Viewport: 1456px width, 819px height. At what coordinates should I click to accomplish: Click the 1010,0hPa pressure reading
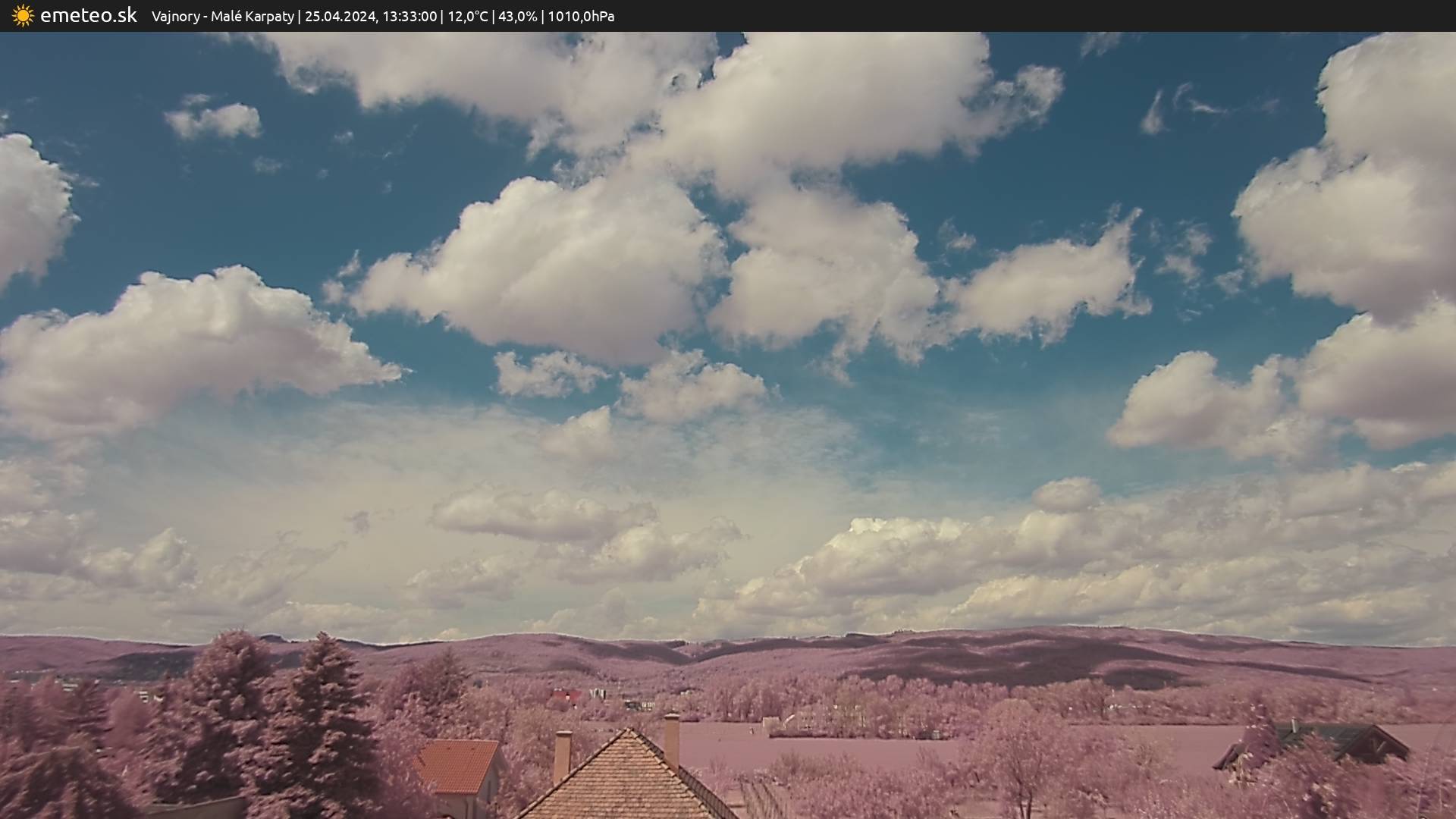click(x=581, y=17)
